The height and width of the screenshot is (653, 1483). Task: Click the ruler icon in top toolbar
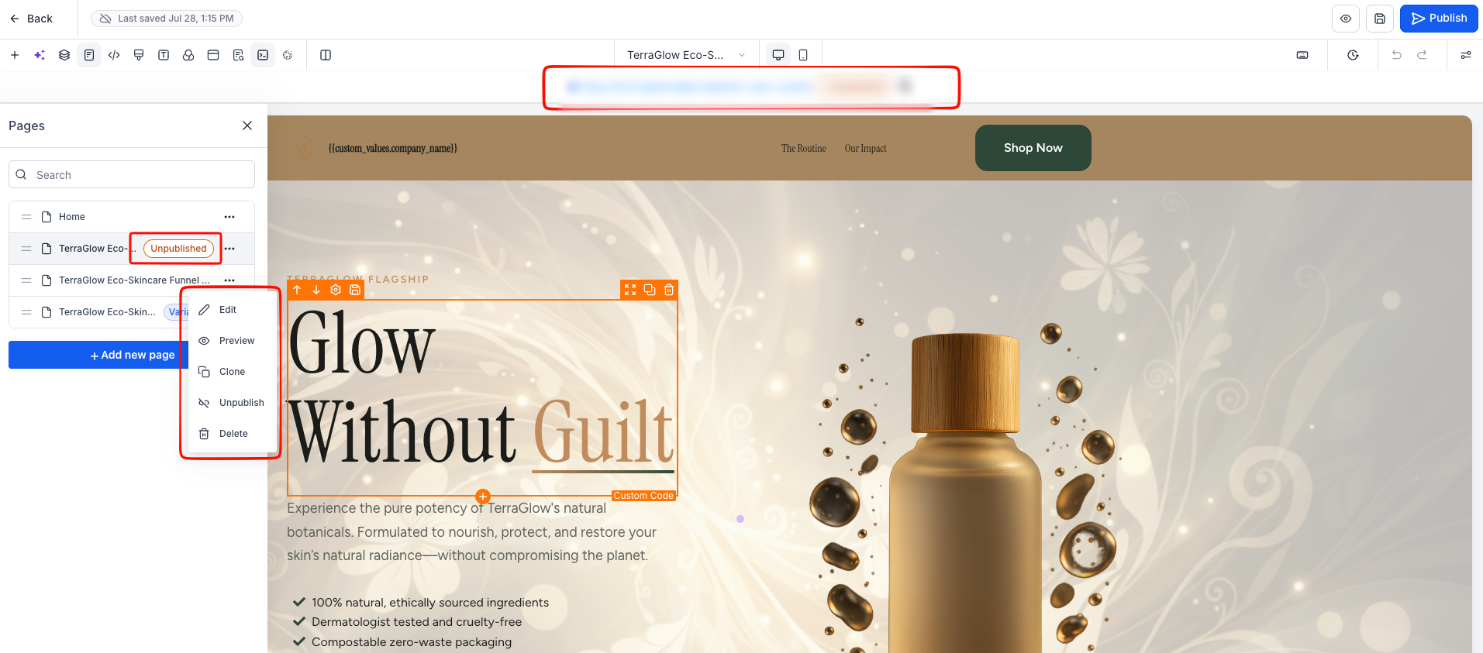1302,55
